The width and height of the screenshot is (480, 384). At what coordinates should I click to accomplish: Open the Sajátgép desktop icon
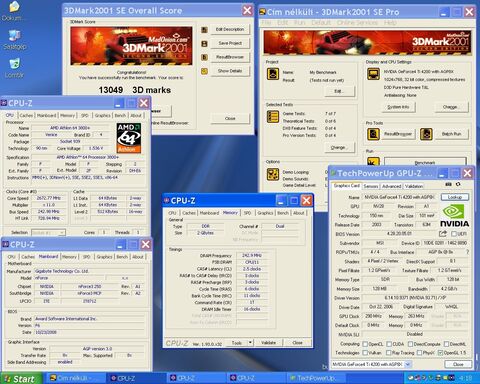coord(15,40)
